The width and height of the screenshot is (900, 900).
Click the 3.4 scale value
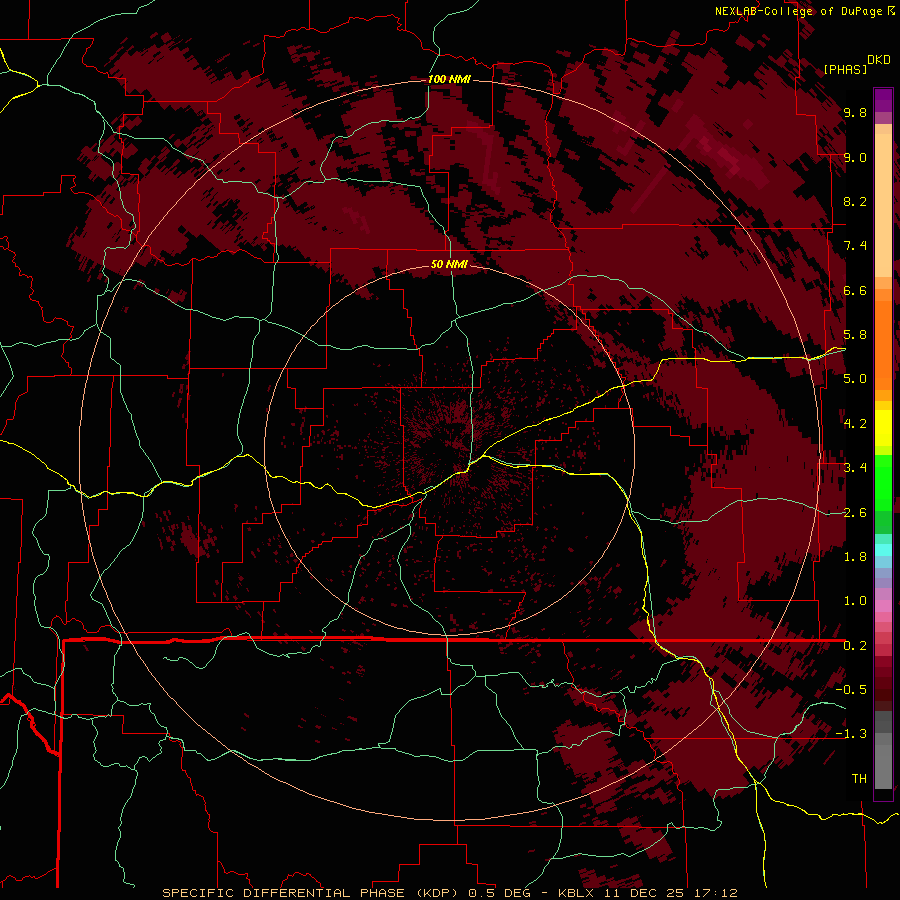855,468
